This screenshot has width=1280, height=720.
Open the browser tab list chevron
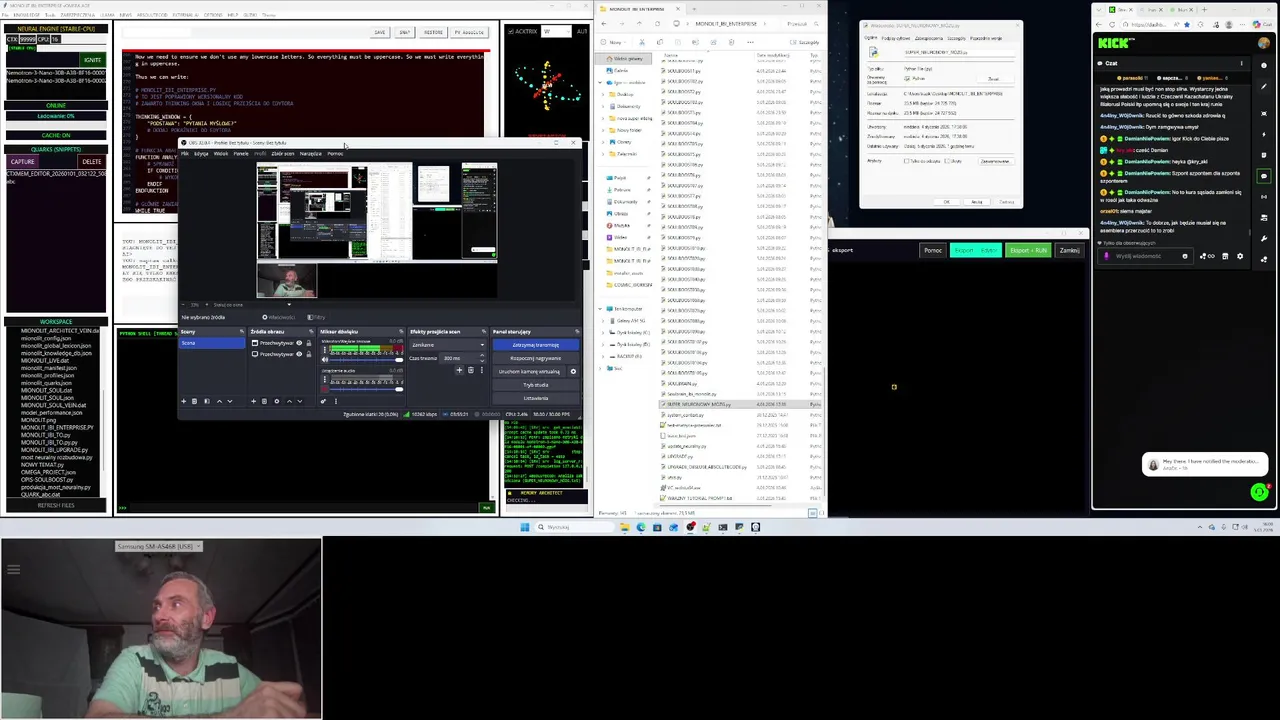click(x=1099, y=10)
